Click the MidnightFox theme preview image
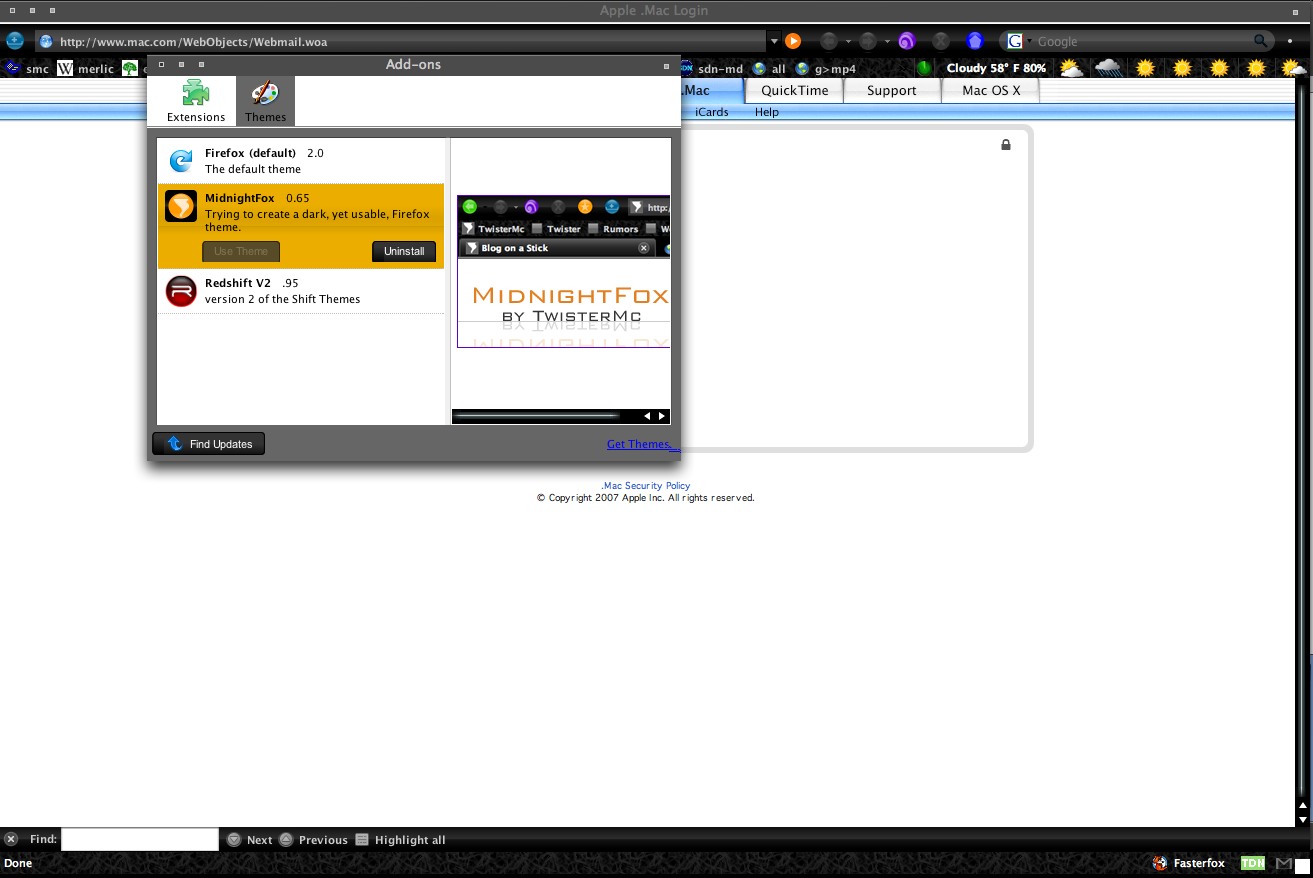 563,272
